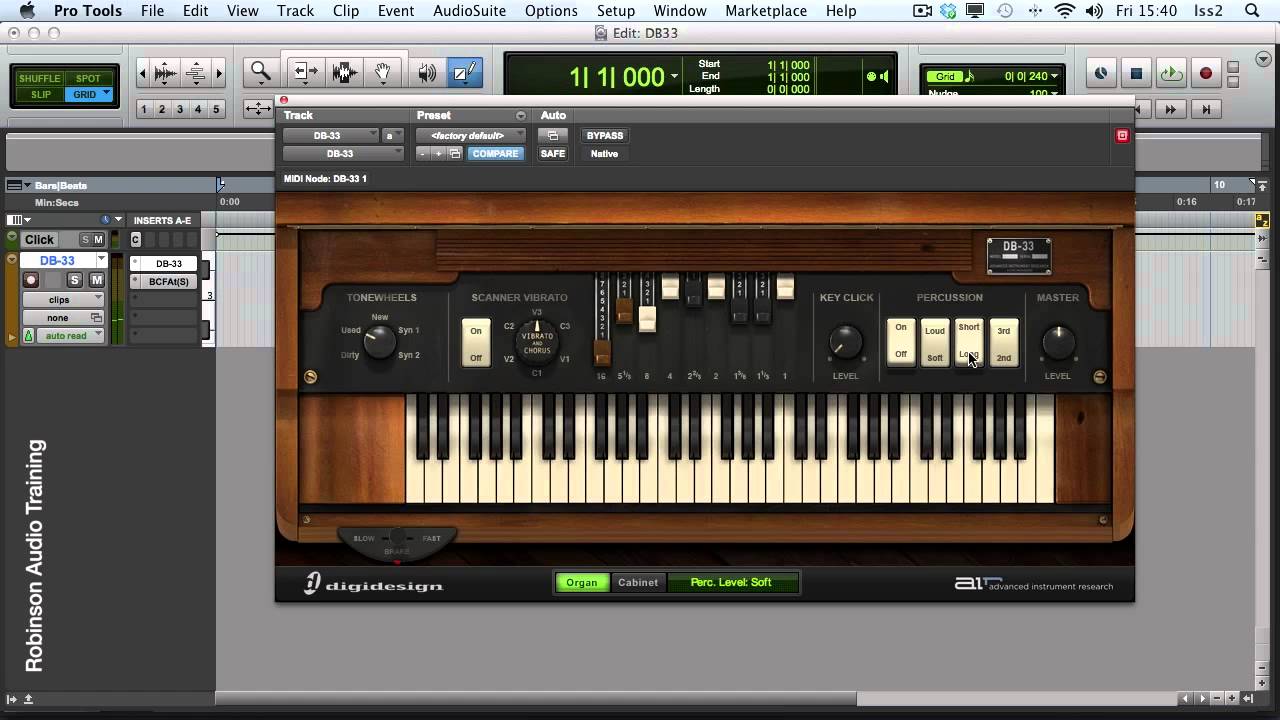Open the plug-in selector DB-33 dropdown
This screenshot has height=720, width=1280.
coord(343,154)
